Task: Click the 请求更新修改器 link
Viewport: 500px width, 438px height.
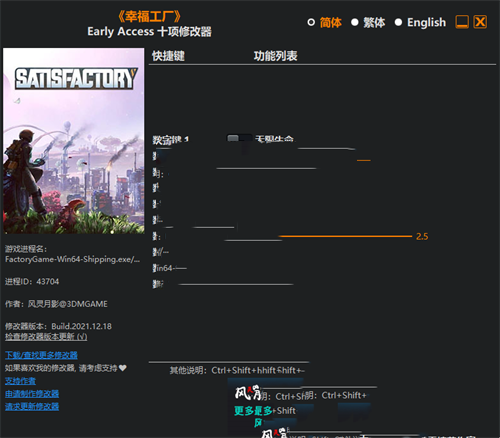Action: pyautogui.click(x=32, y=406)
